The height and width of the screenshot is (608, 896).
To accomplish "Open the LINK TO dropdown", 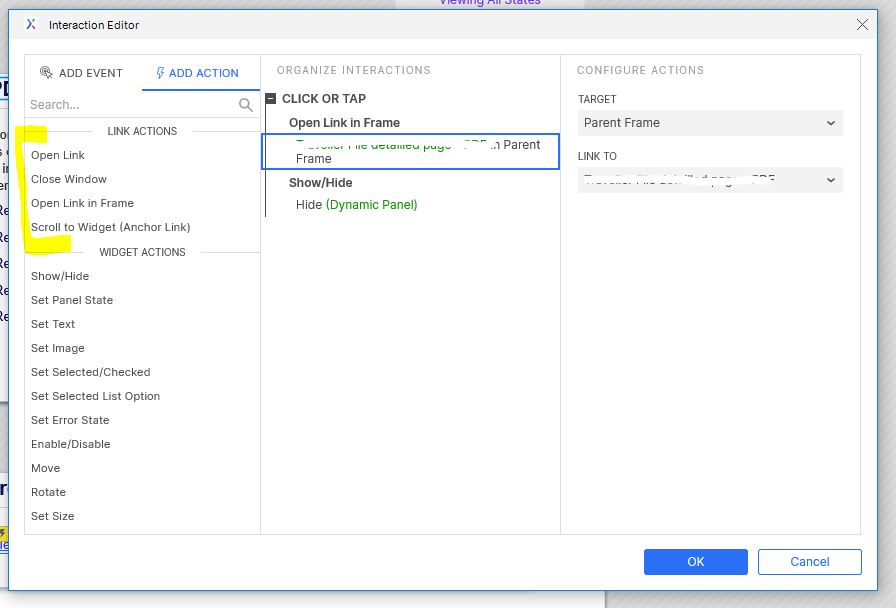I will [x=709, y=180].
